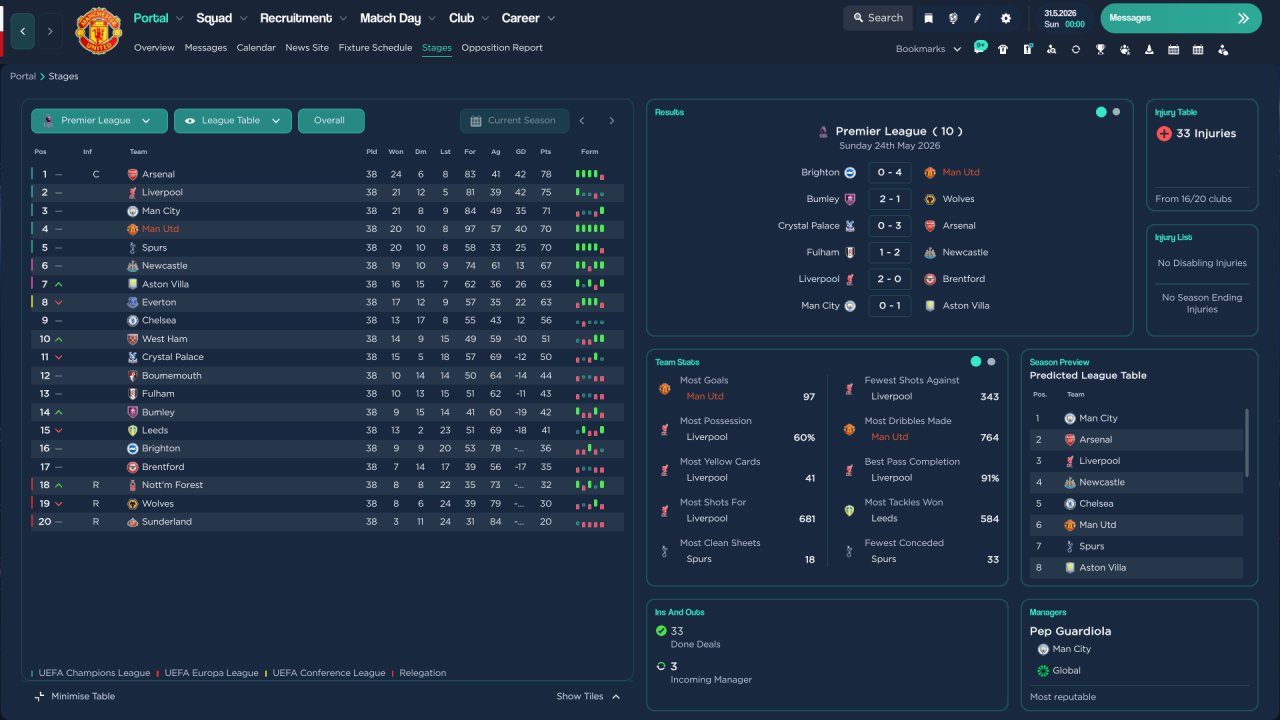This screenshot has width=1280, height=720.
Task: Switch to the Messages tab
Action: click(x=206, y=48)
